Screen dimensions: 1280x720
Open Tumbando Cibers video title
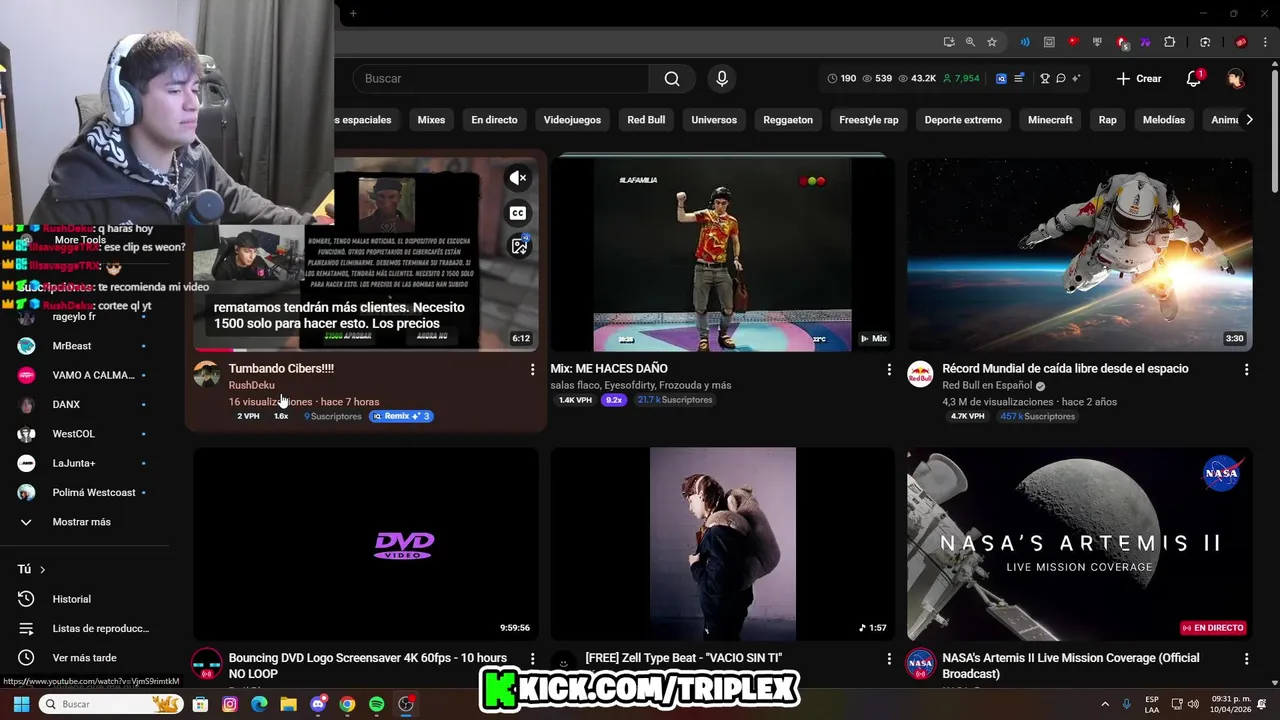281,369
